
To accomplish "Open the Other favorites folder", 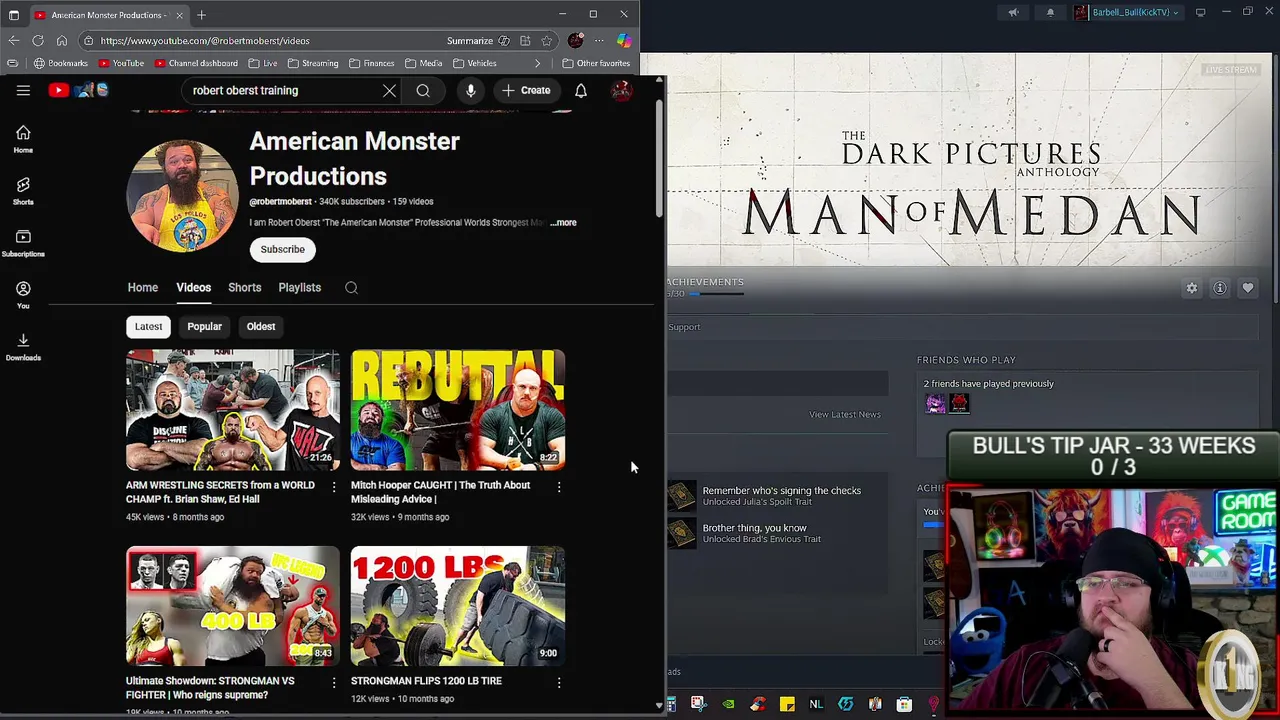I will tap(596, 63).
